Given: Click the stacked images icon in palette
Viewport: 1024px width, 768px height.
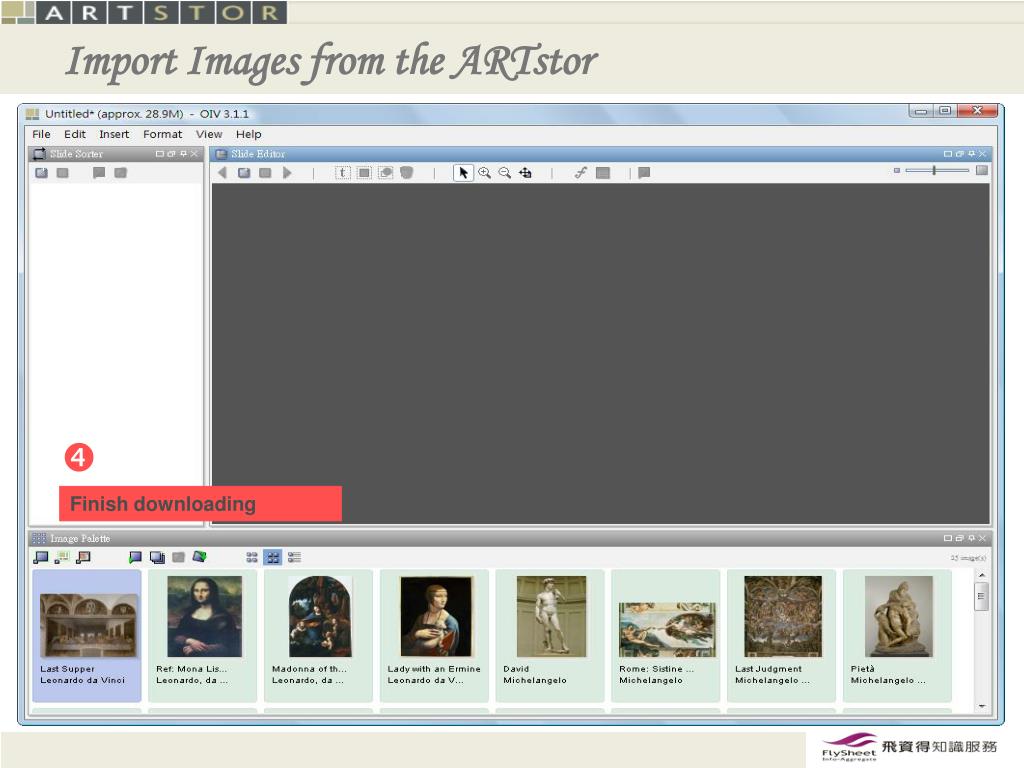Looking at the screenshot, I should point(157,557).
